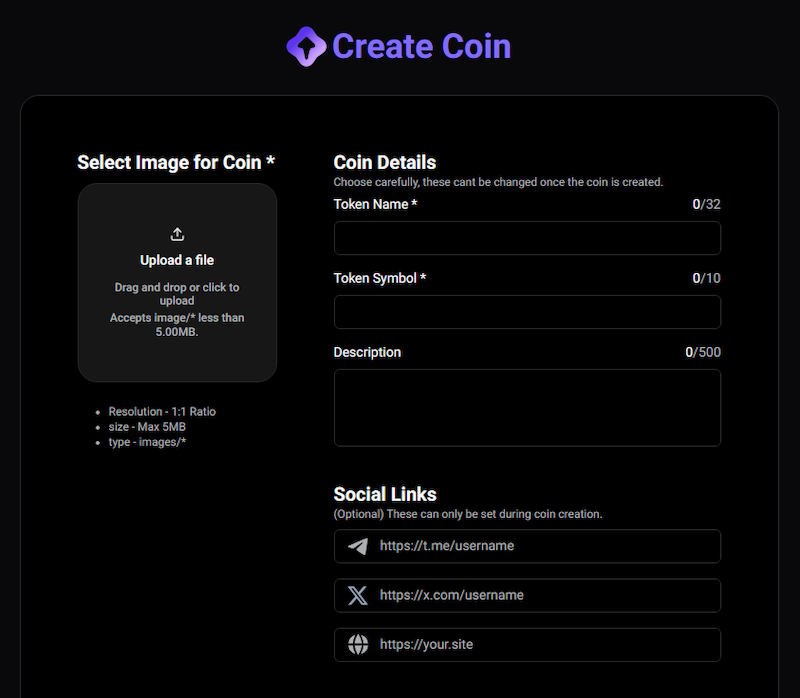The width and height of the screenshot is (800, 698).
Task: Click 'Drag and drop or click to upload' text
Action: pos(177,293)
